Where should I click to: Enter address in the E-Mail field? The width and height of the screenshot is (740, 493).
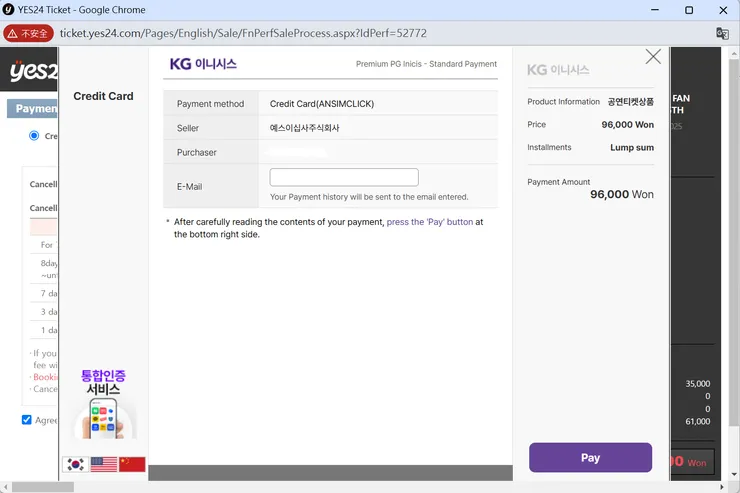[x=344, y=177]
